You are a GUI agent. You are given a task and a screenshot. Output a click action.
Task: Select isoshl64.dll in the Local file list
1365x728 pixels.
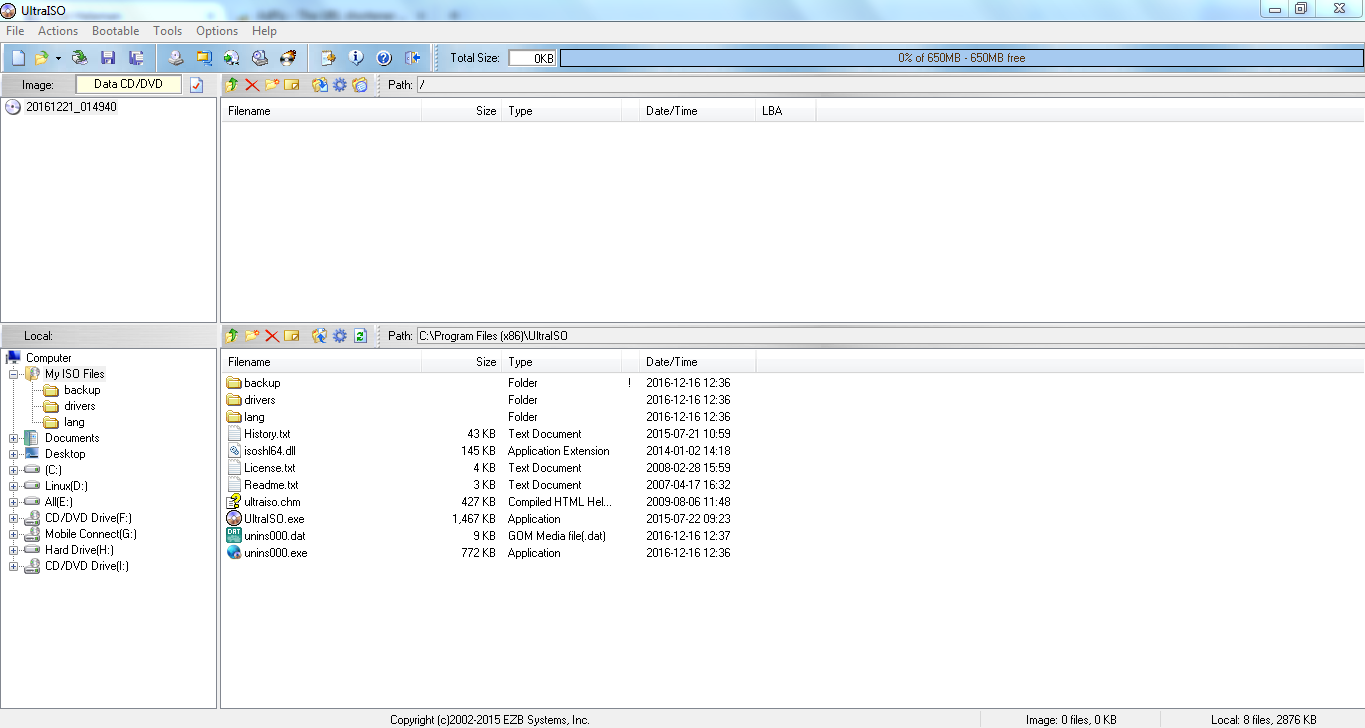[x=270, y=451]
